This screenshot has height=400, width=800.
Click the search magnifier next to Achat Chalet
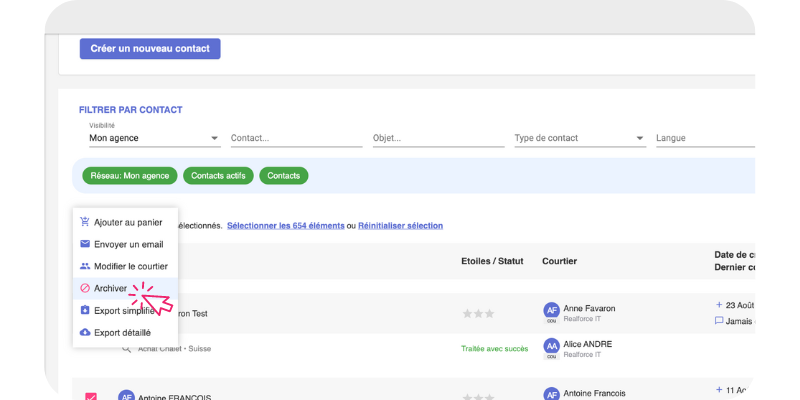click(x=127, y=348)
